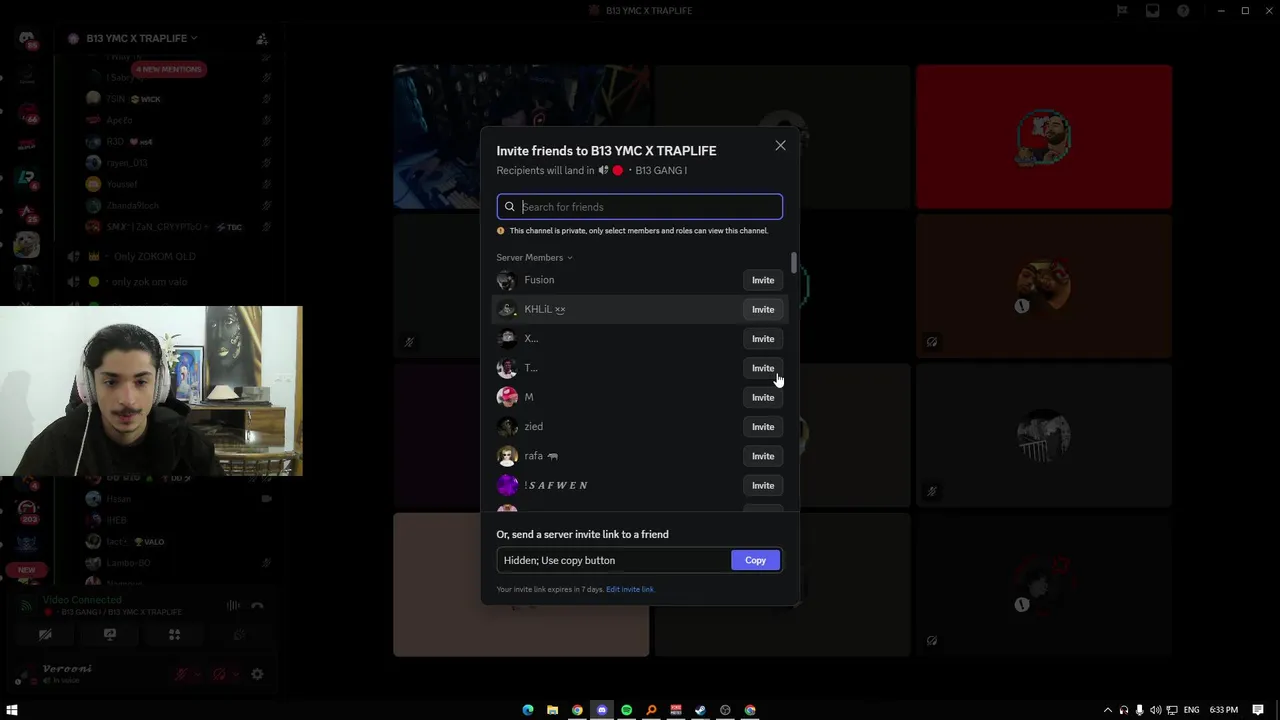Close the invite friends dialog
The height and width of the screenshot is (720, 1280).
point(780,146)
